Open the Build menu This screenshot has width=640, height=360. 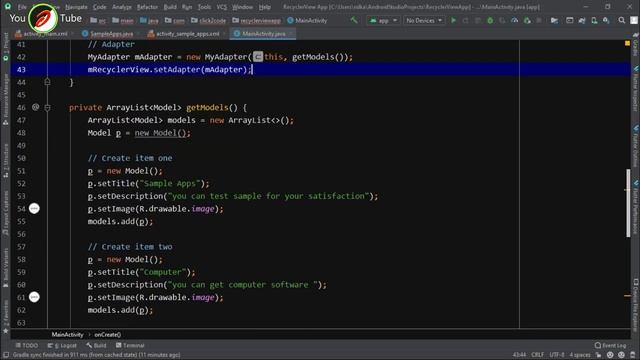170,7
